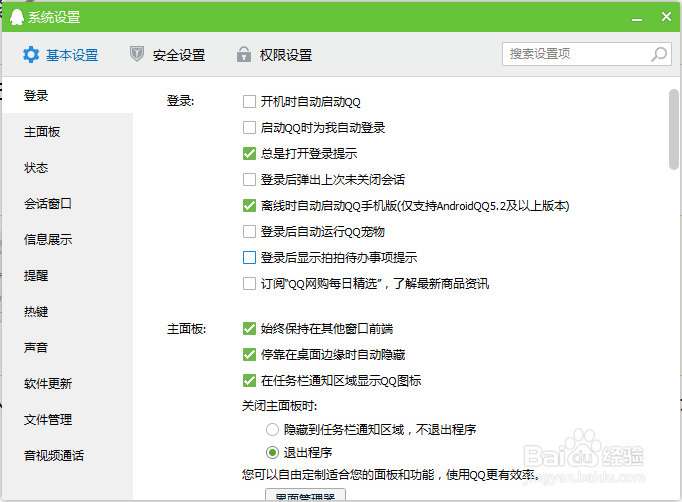Click the 主面板: section heading

tap(186, 329)
